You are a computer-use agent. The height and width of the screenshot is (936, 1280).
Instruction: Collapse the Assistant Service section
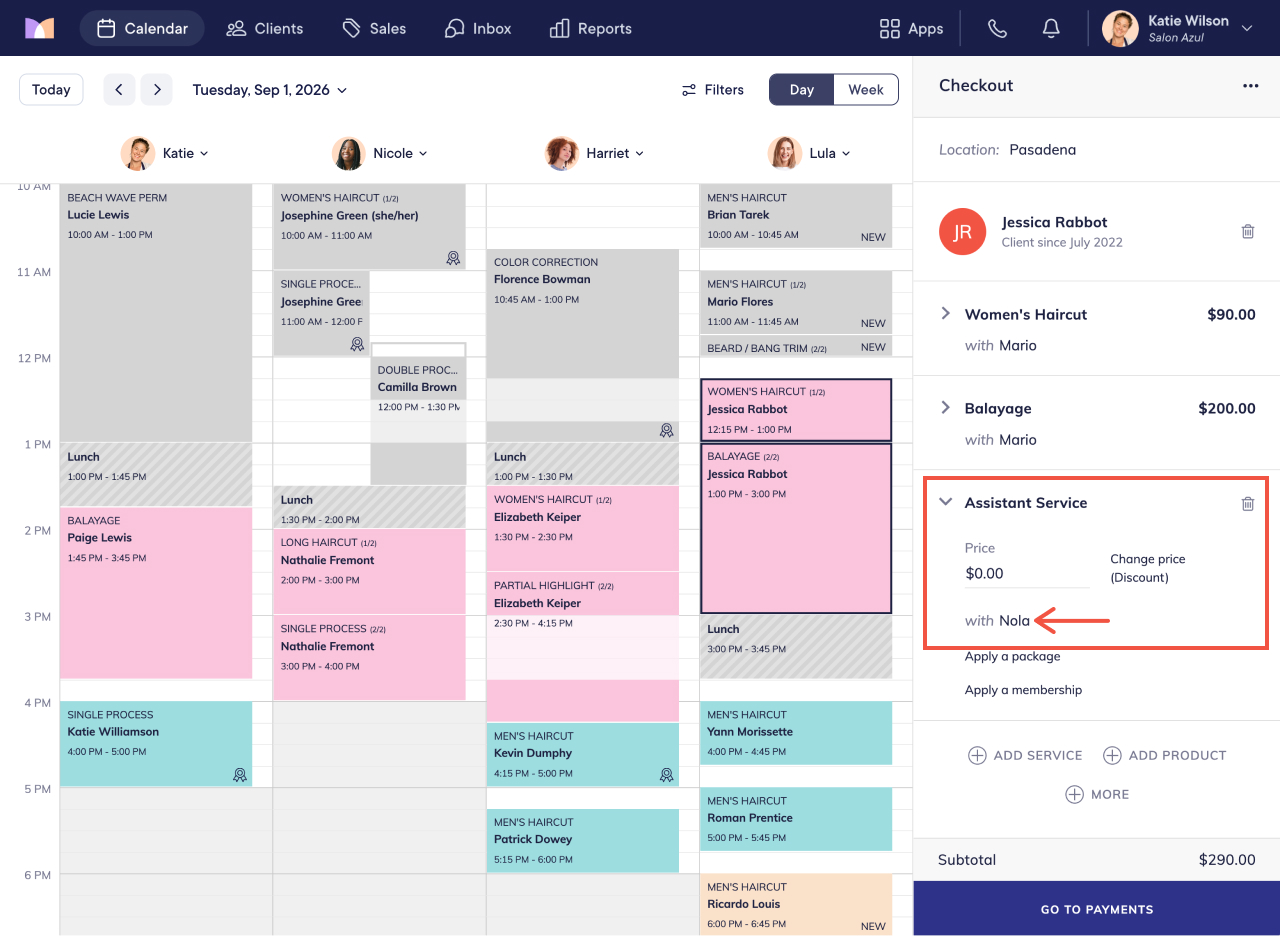[x=946, y=502]
